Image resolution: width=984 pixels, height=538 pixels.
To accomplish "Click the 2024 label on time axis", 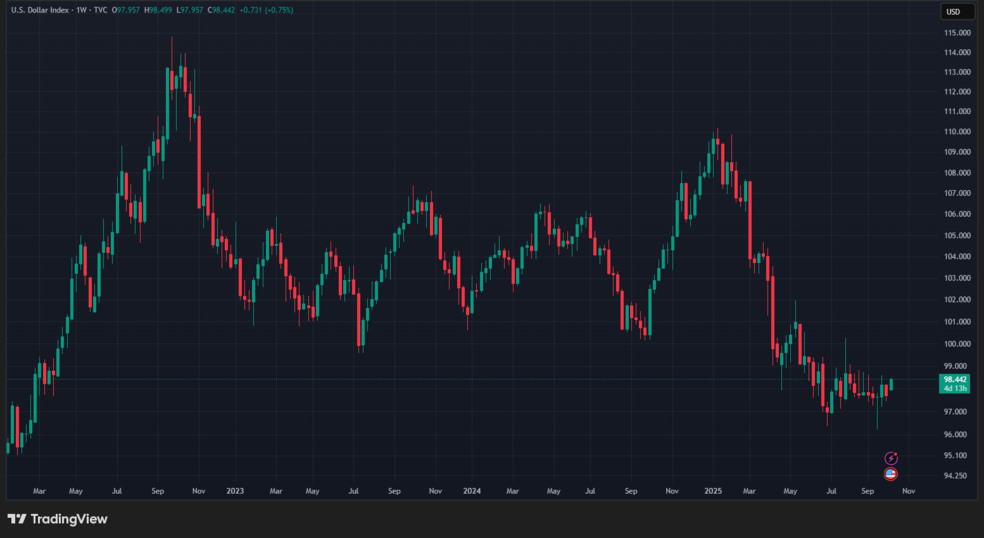I will click(x=473, y=492).
